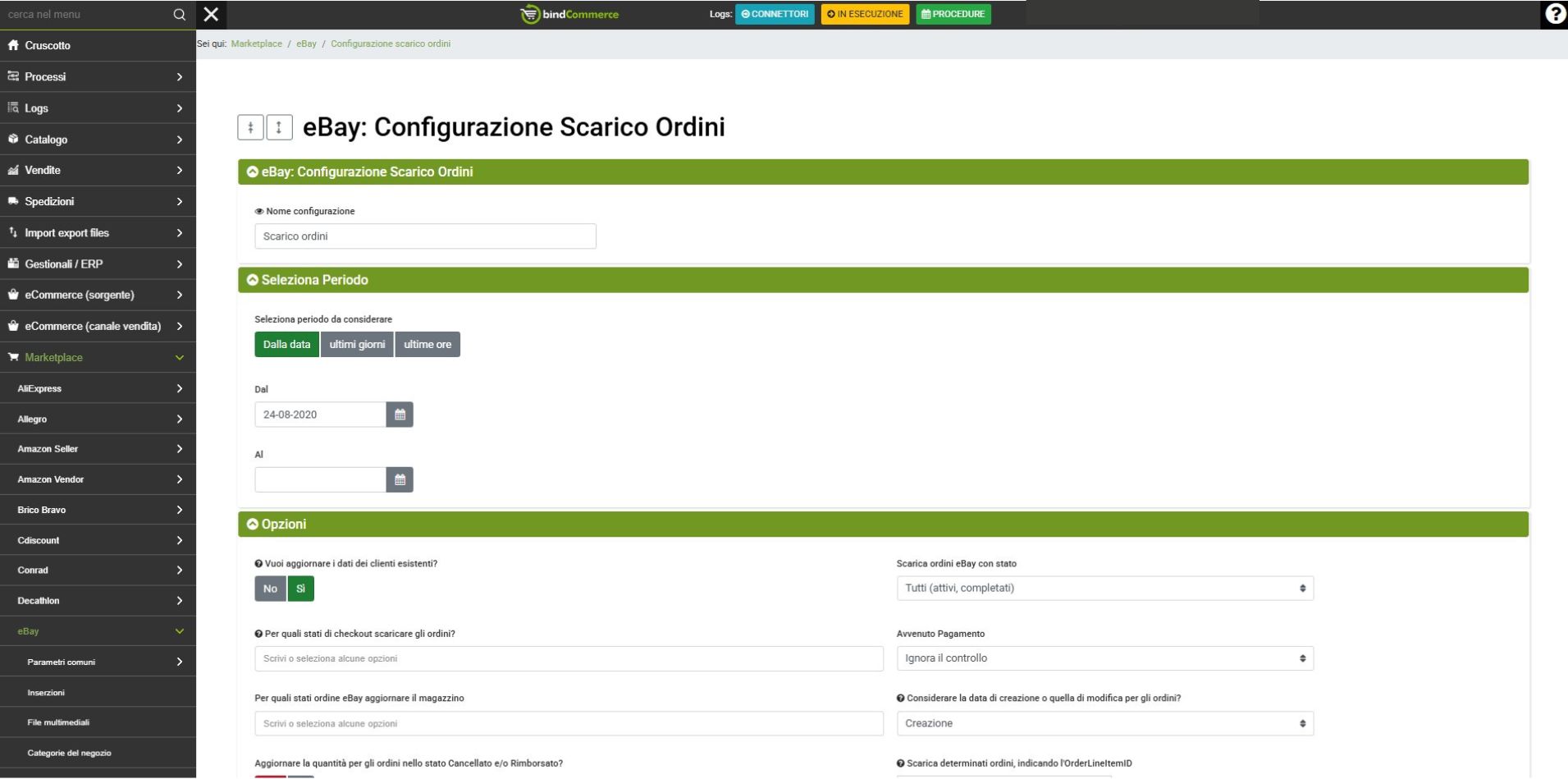
Task: Open 'Scarica ordini eBay con stato' dropdown
Action: pos(1104,588)
